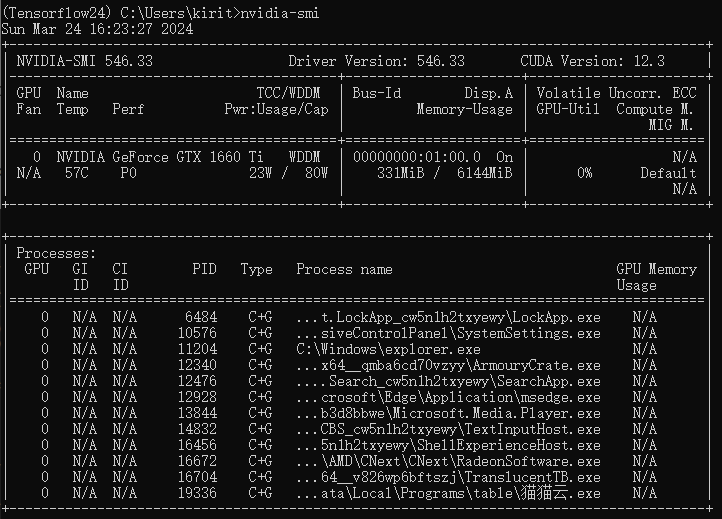The height and width of the screenshot is (519, 722).
Task: Click the TranslucentTB.exe process name
Action: pyautogui.click(x=448, y=477)
